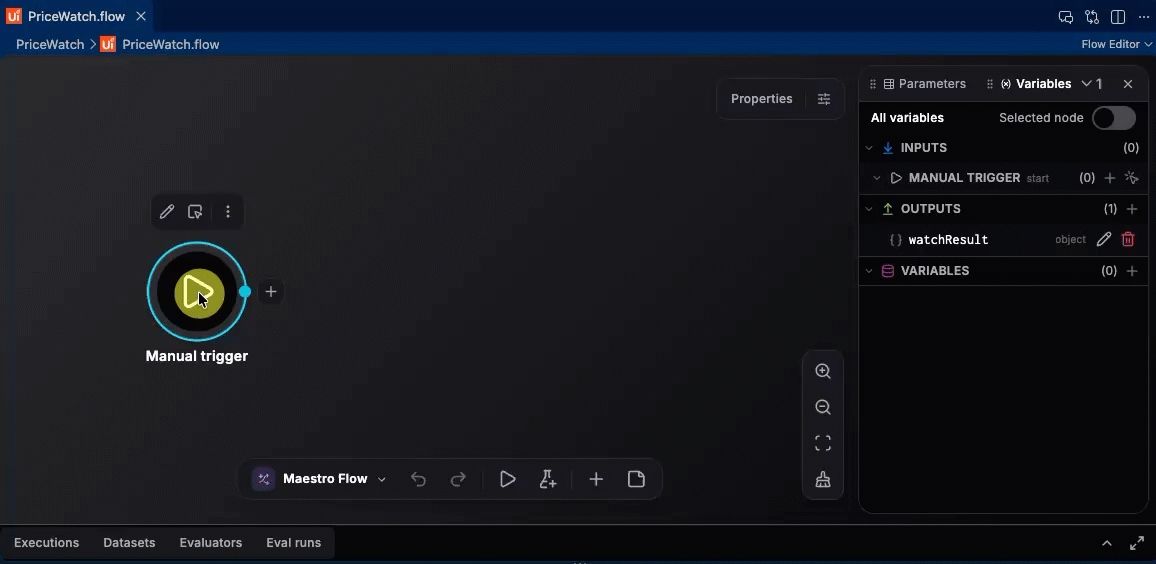The height and width of the screenshot is (564, 1156).
Task: Switch to the Parameters tab
Action: [x=925, y=84]
